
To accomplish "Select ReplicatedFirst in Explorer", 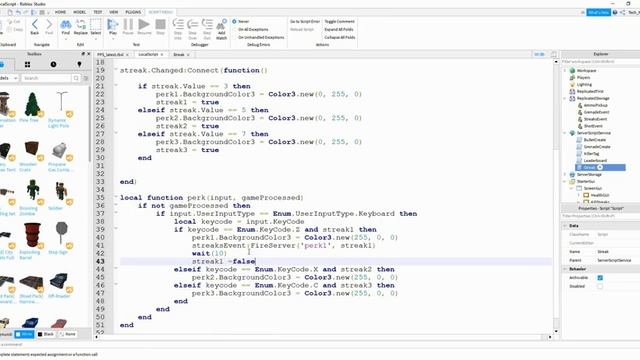I will point(590,91).
